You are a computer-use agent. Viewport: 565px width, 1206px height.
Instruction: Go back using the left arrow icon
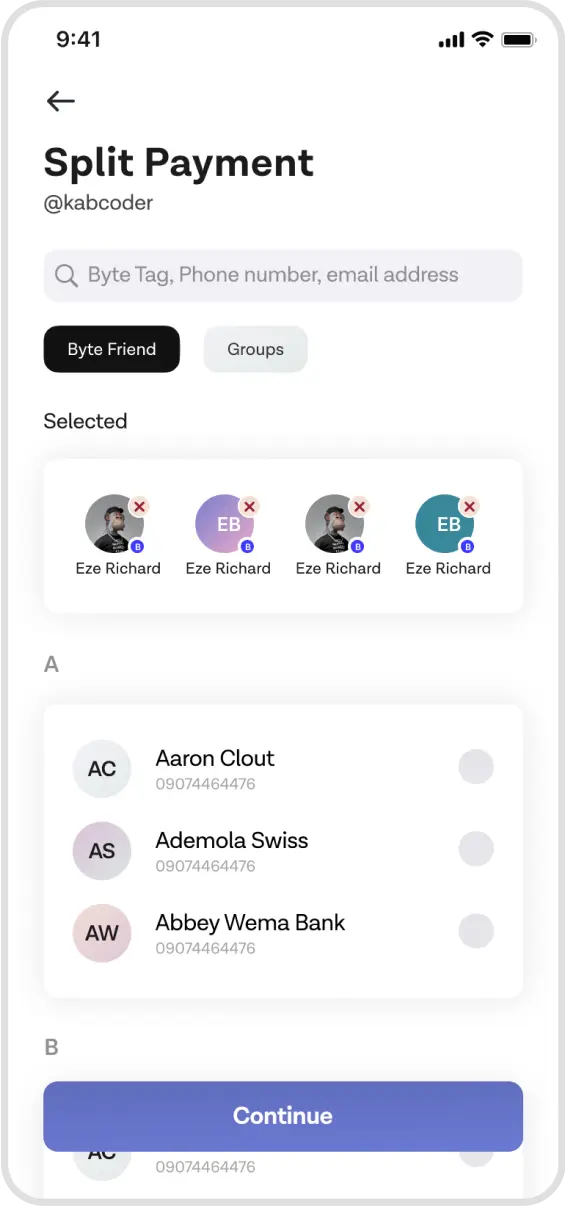point(61,100)
